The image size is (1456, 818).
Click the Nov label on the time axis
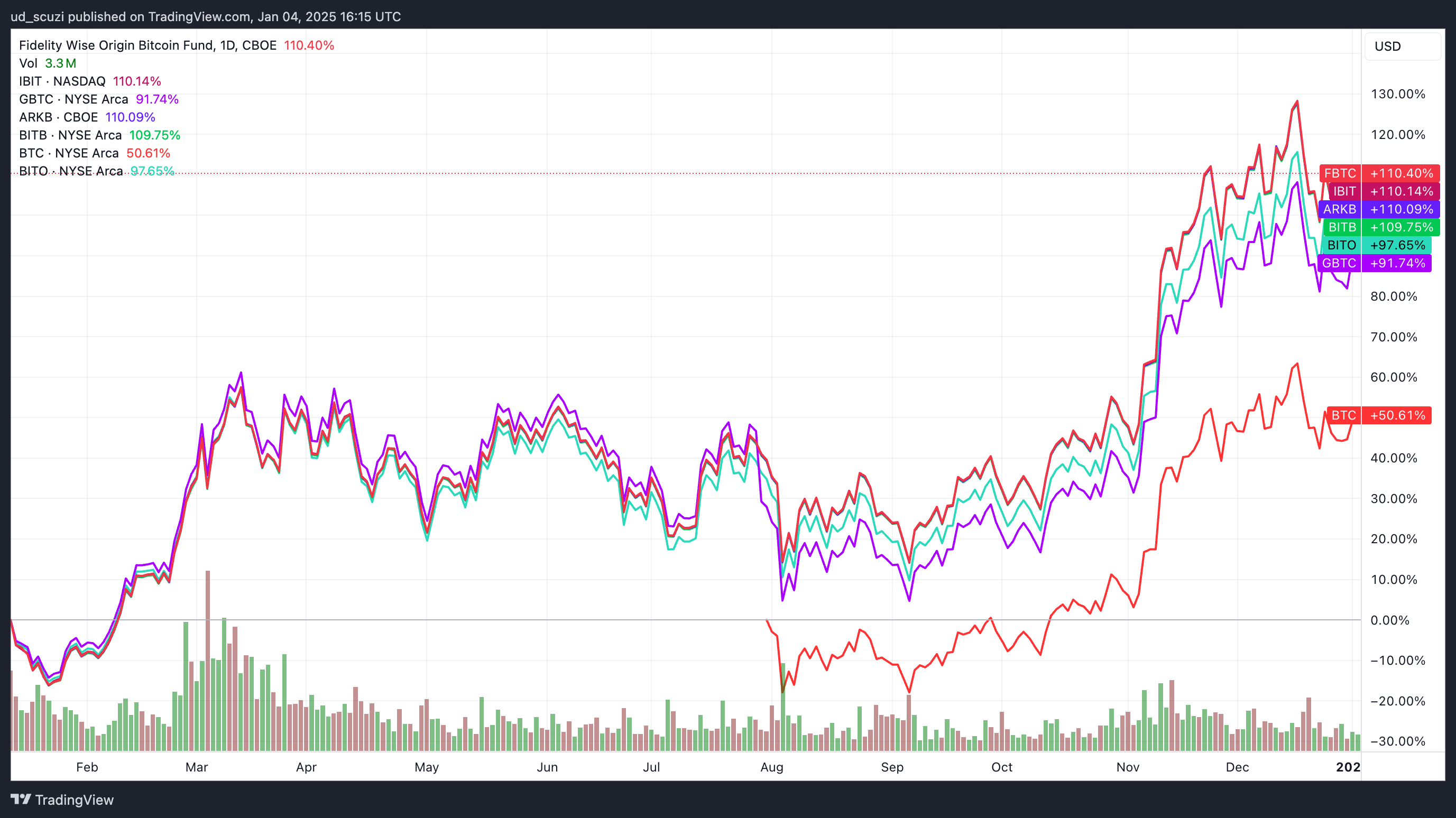(x=1128, y=767)
